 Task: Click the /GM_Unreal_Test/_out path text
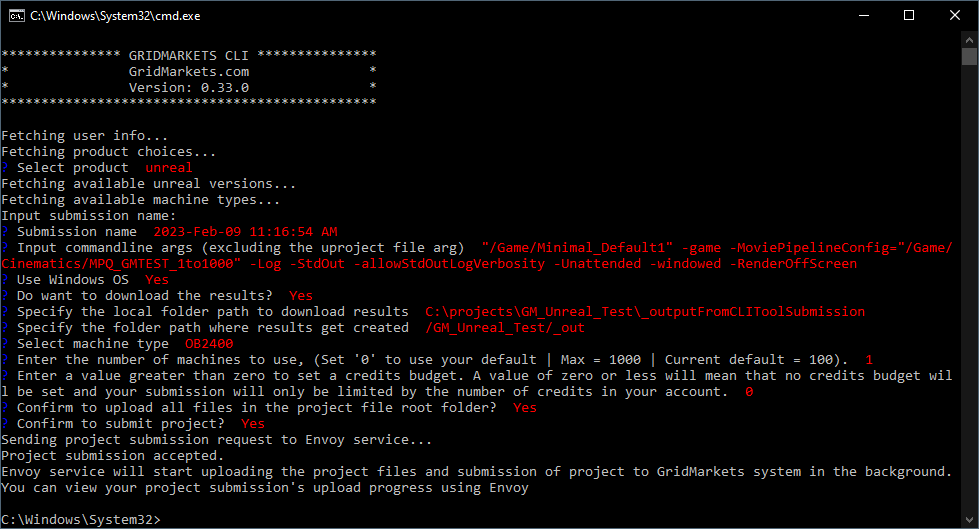pyautogui.click(x=505, y=328)
